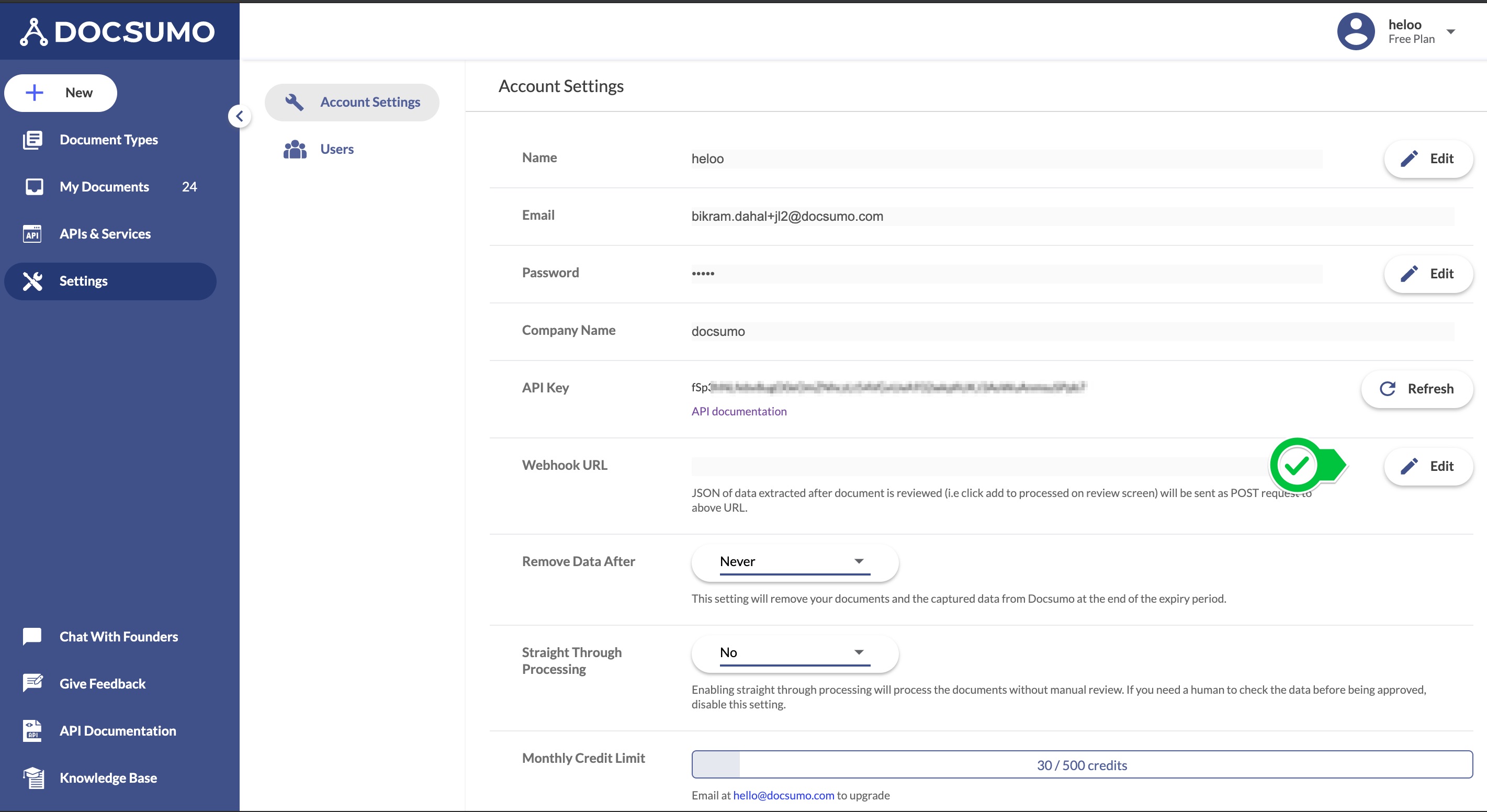Click the pencil icon in Webhook URL row
Screen dimensions: 1487x812
coord(1409,466)
